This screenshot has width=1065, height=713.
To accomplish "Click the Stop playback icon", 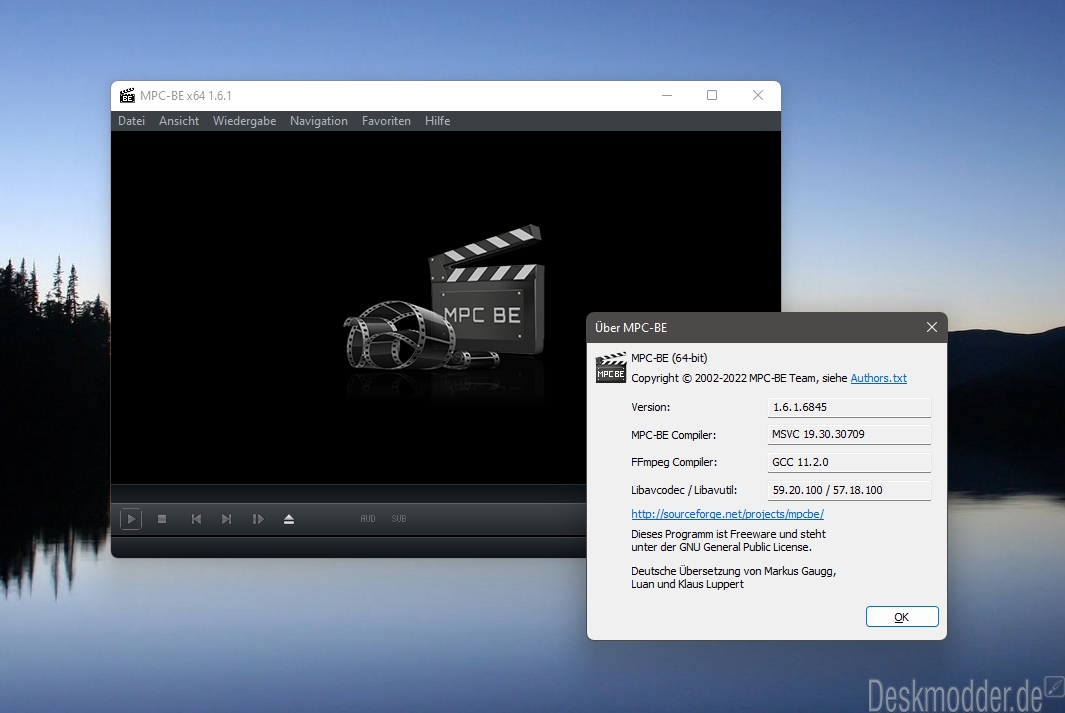I will [162, 519].
